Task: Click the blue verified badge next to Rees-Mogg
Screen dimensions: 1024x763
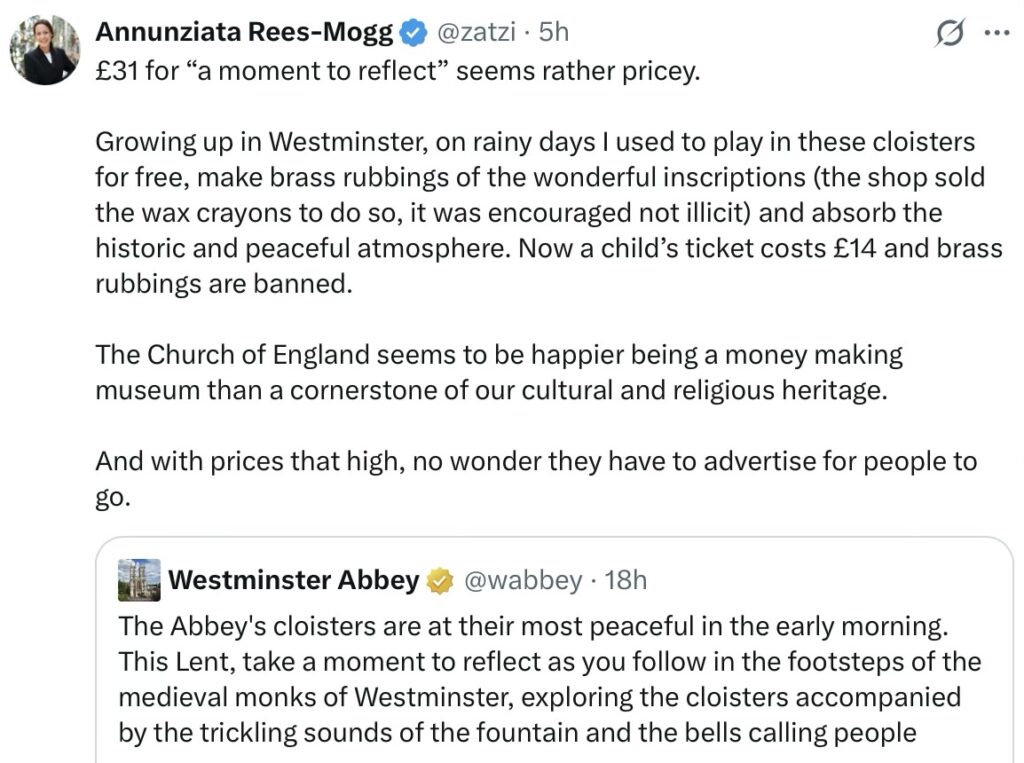Action: point(411,34)
